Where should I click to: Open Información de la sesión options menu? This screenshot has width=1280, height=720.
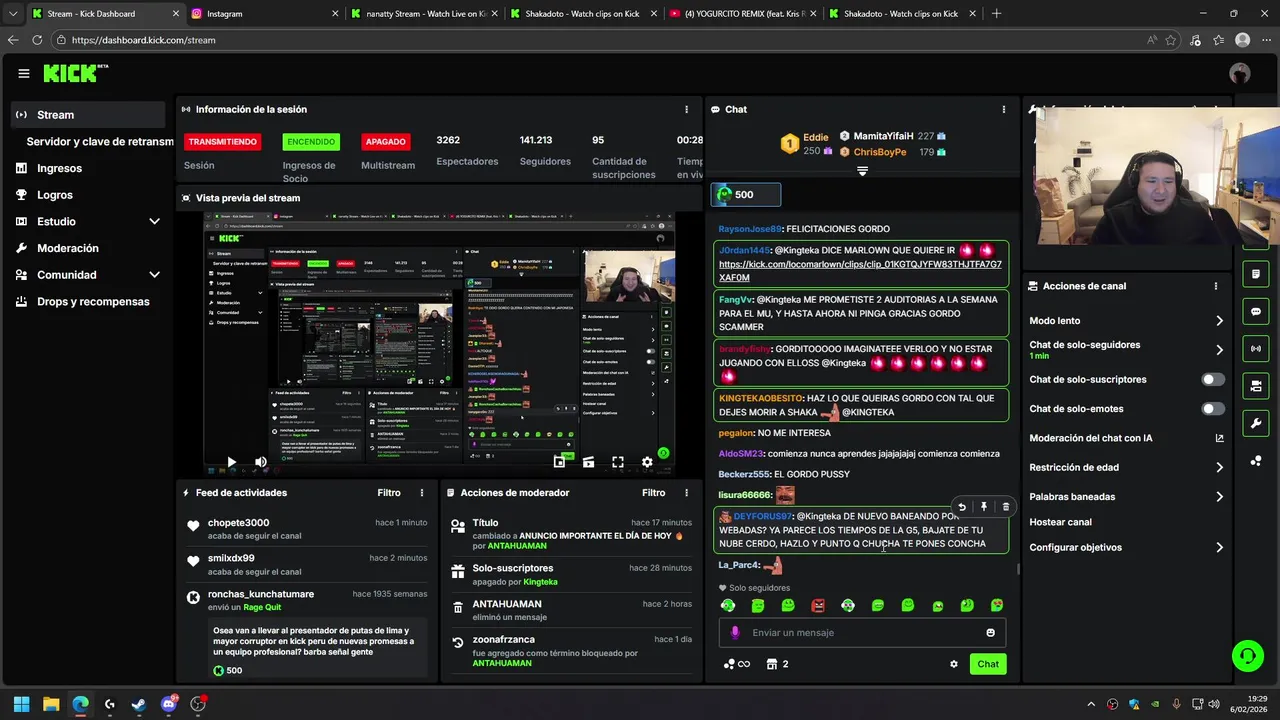tap(686, 109)
